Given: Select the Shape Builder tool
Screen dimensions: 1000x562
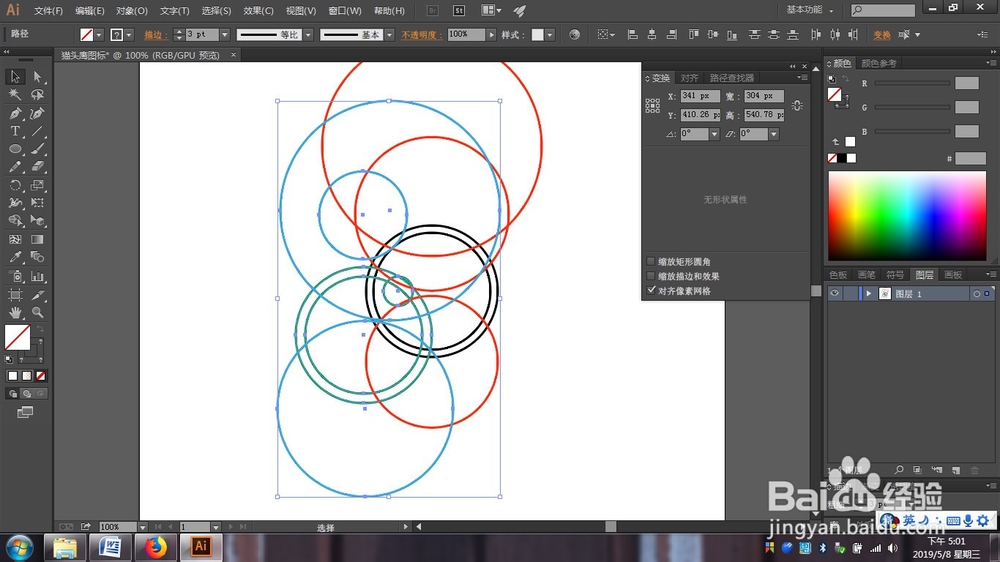Looking at the screenshot, I should [x=15, y=221].
